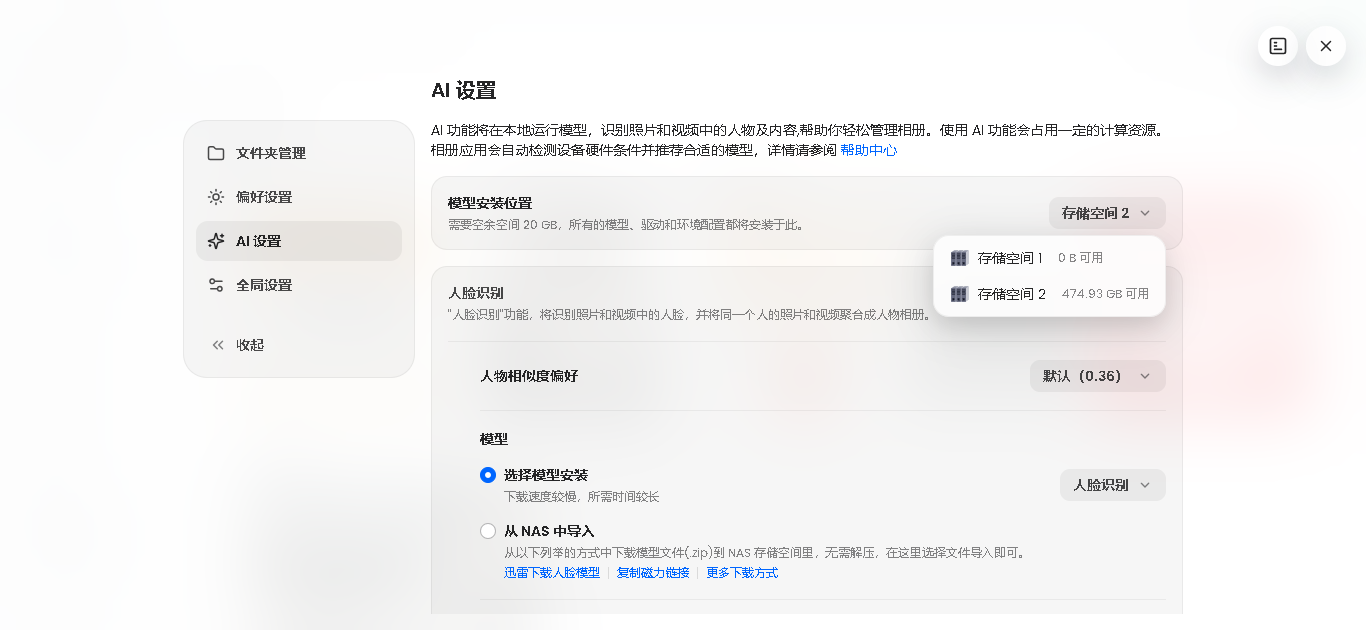Click the 模型安装位置 heading text
Image resolution: width=1366 pixels, height=630 pixels.
tap(490, 203)
